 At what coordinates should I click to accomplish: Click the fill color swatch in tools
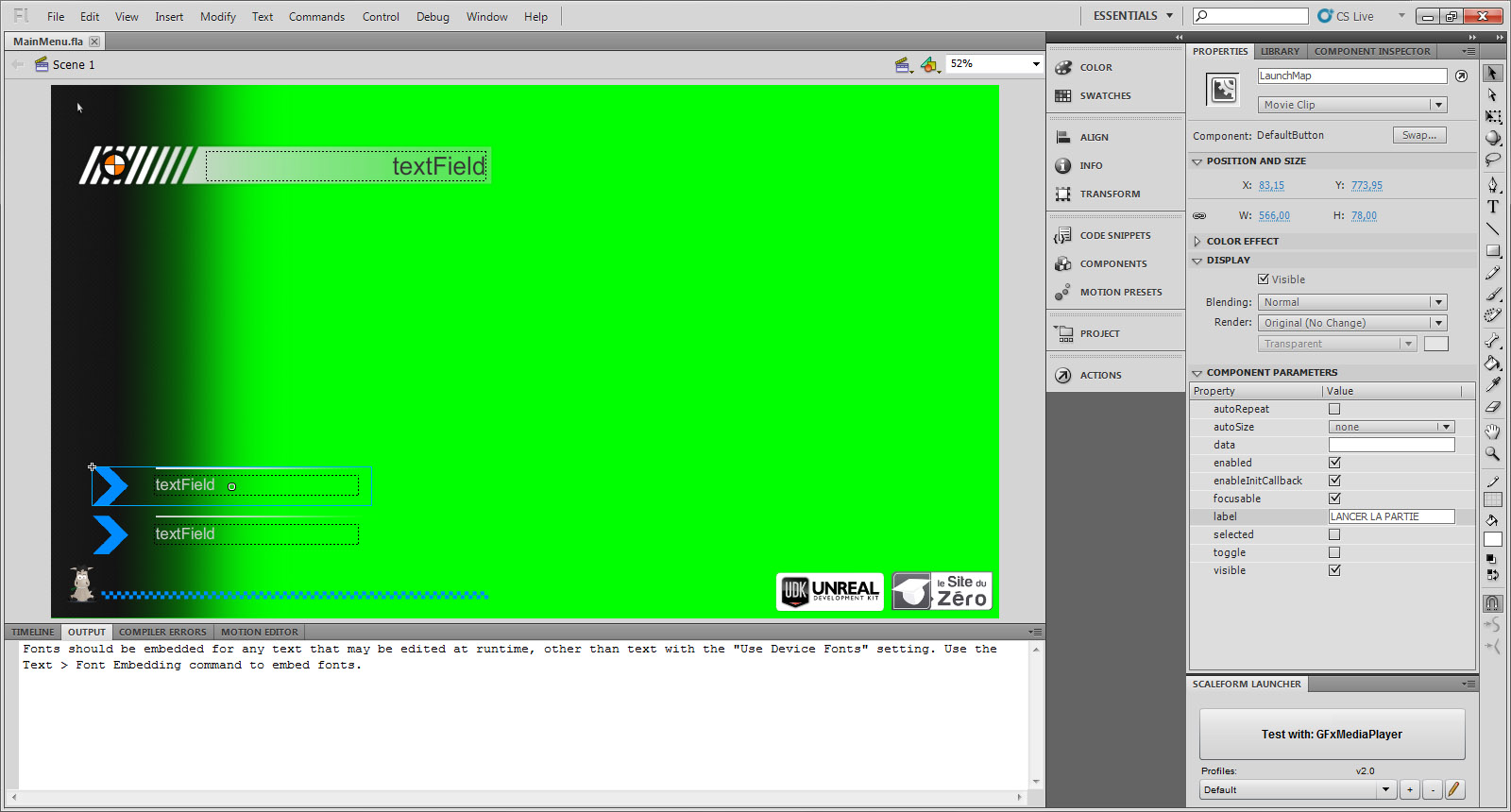pyautogui.click(x=1493, y=539)
